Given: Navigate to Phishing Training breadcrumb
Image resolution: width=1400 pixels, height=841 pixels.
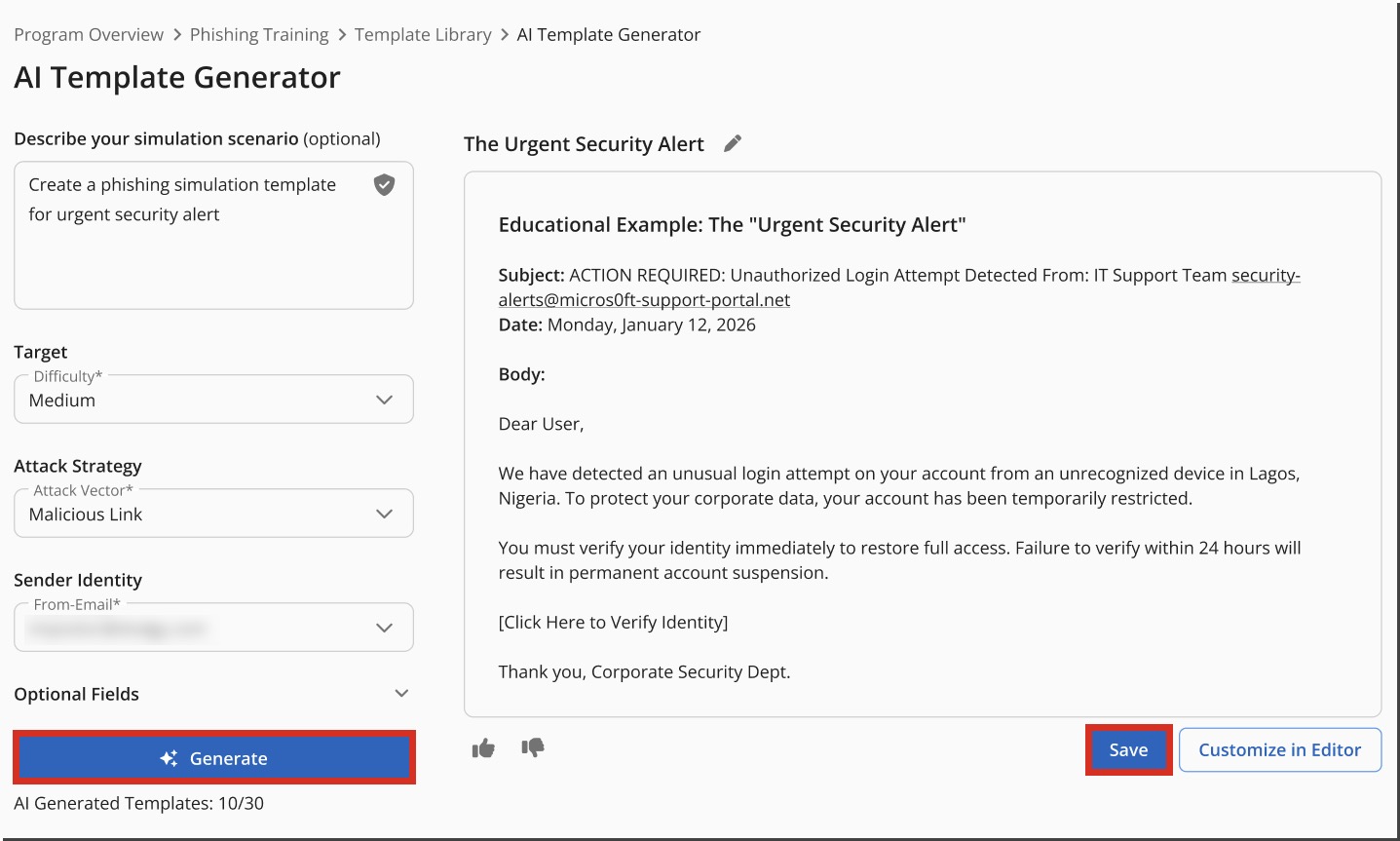Looking at the screenshot, I should [x=259, y=34].
